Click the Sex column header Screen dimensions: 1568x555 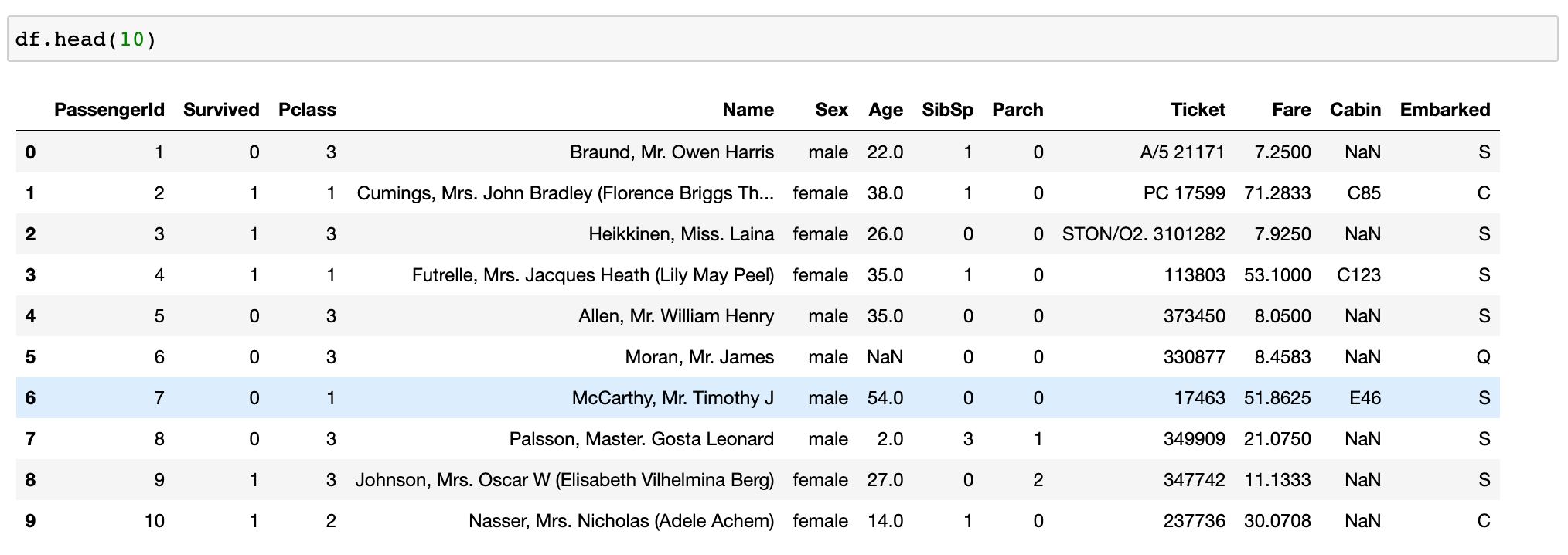click(831, 110)
